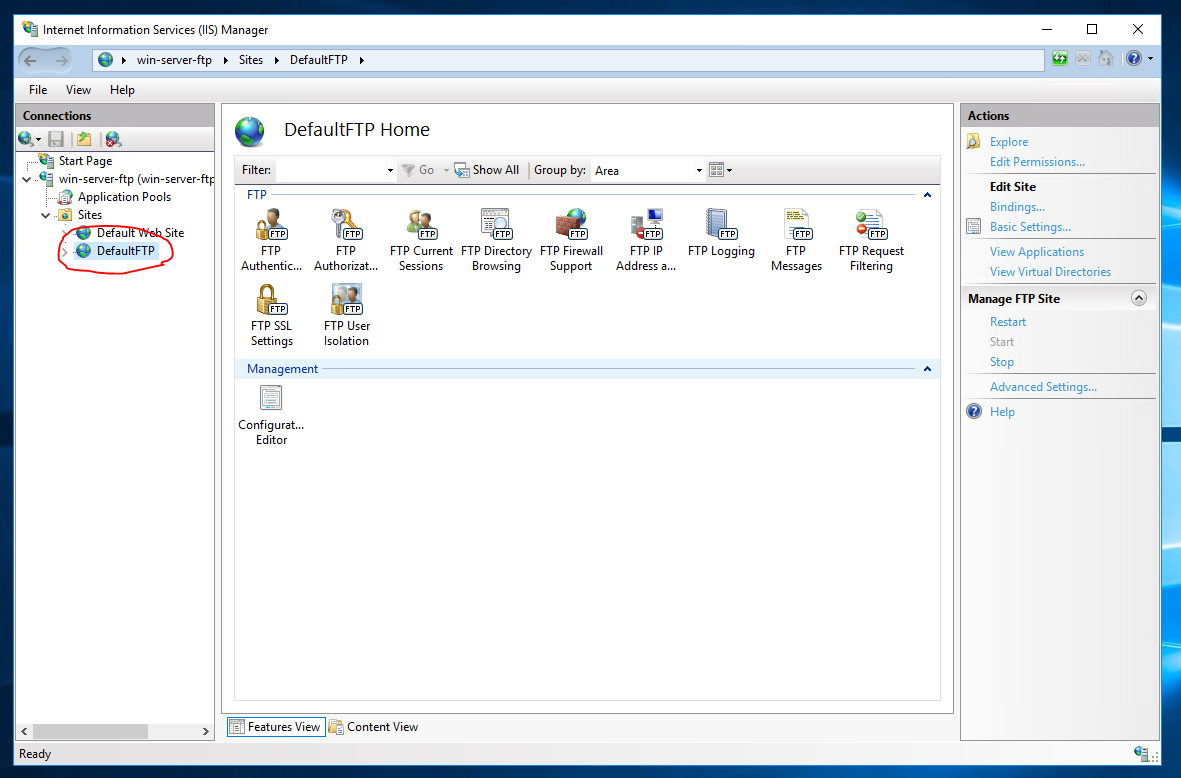Viewport: 1181px width, 778px height.
Task: Switch to Features View tab
Action: (276, 727)
